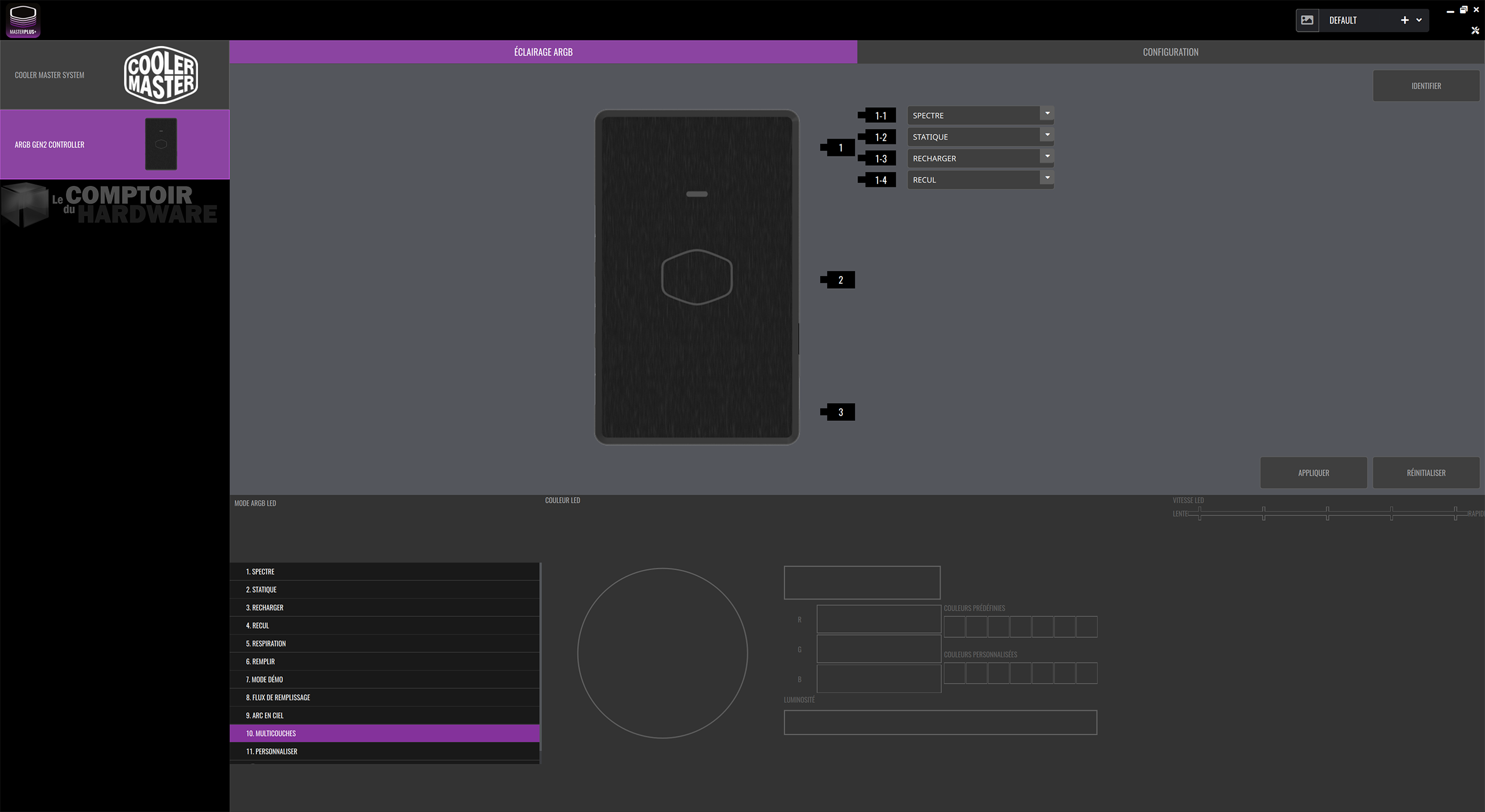Add a new profile with plus icon
1485x812 pixels.
(1404, 20)
